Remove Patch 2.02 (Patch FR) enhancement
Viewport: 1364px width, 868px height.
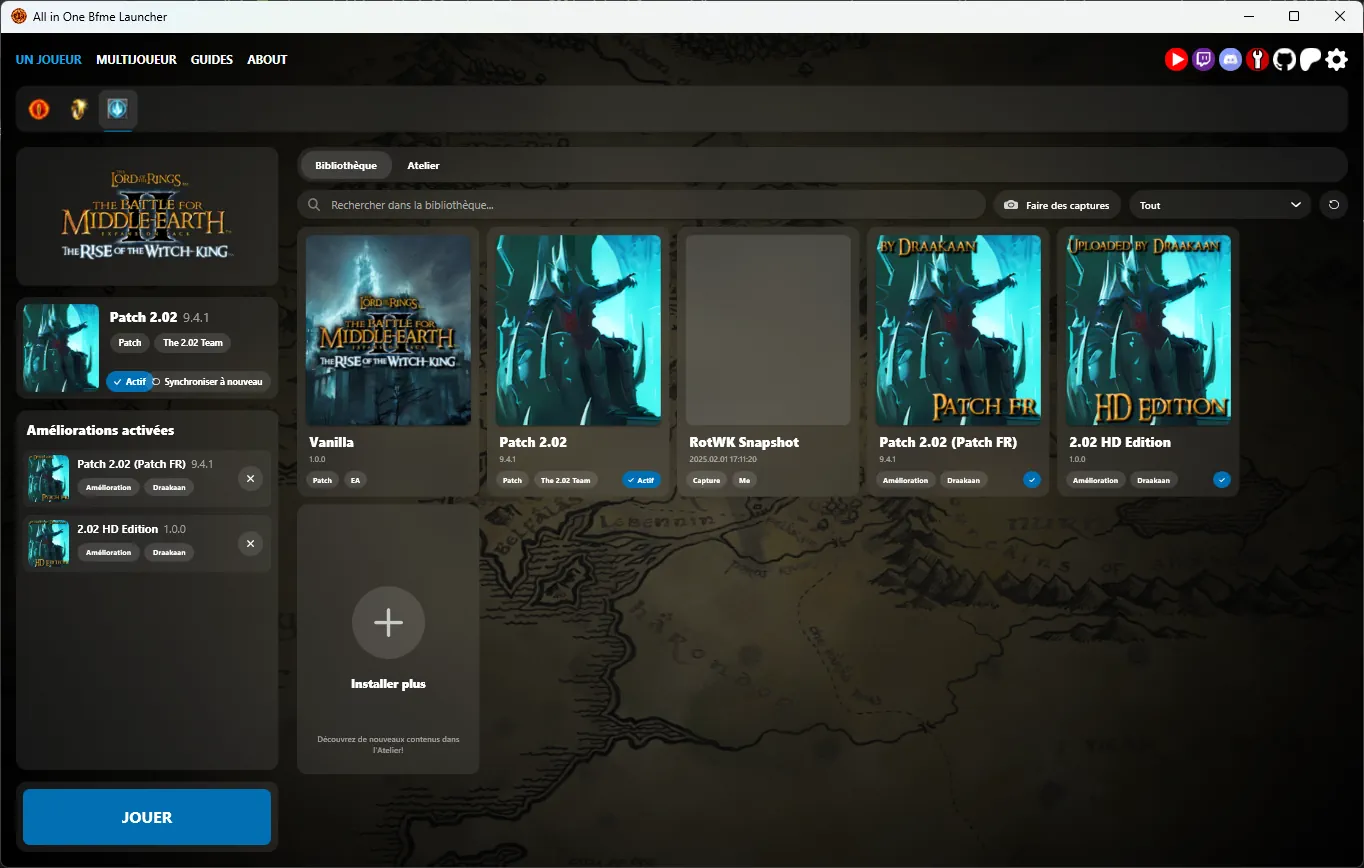[x=250, y=479]
